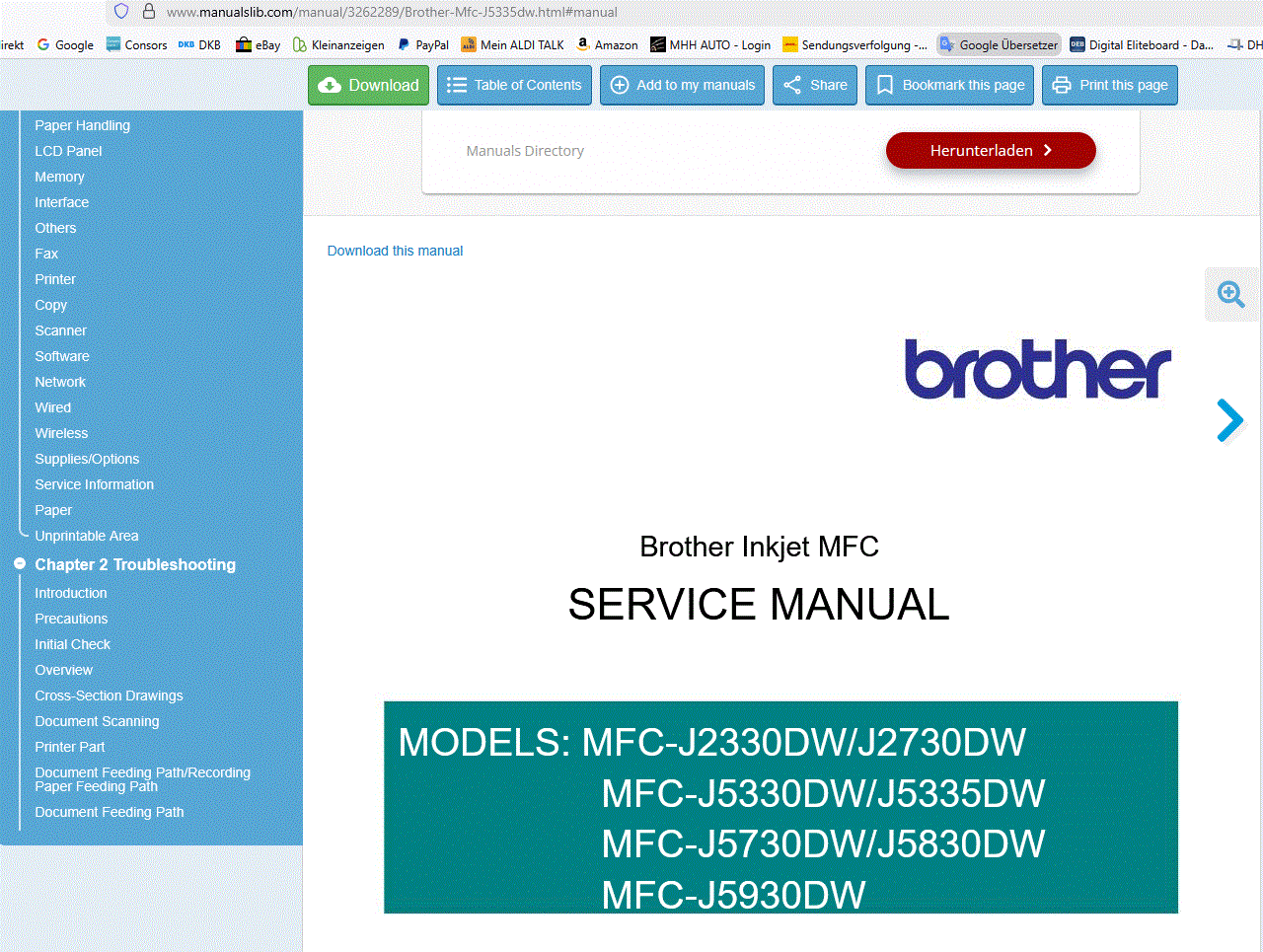The image size is (1263, 952).
Task: Select Precautions in sidebar
Action: click(x=71, y=619)
